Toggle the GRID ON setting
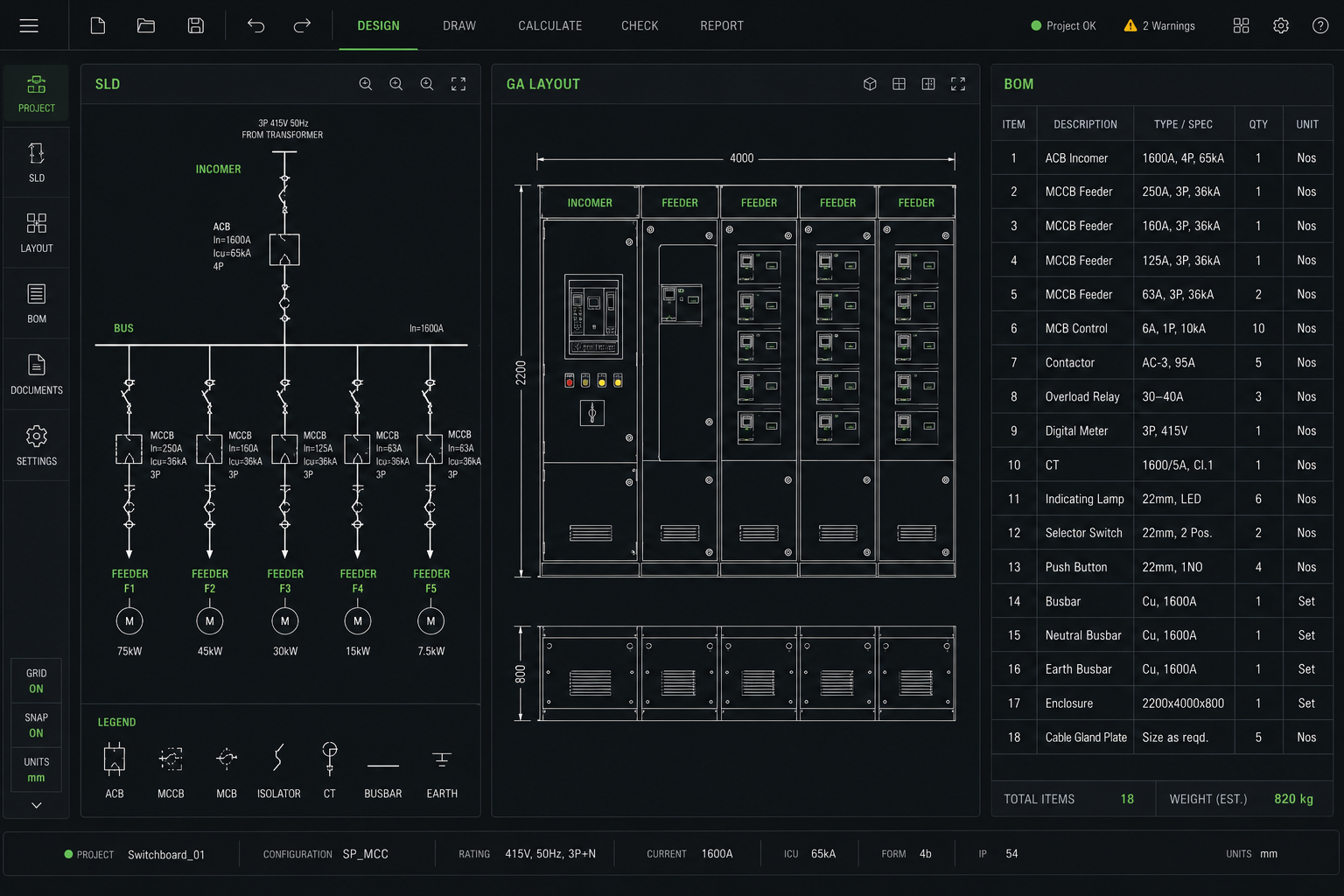 coord(36,681)
